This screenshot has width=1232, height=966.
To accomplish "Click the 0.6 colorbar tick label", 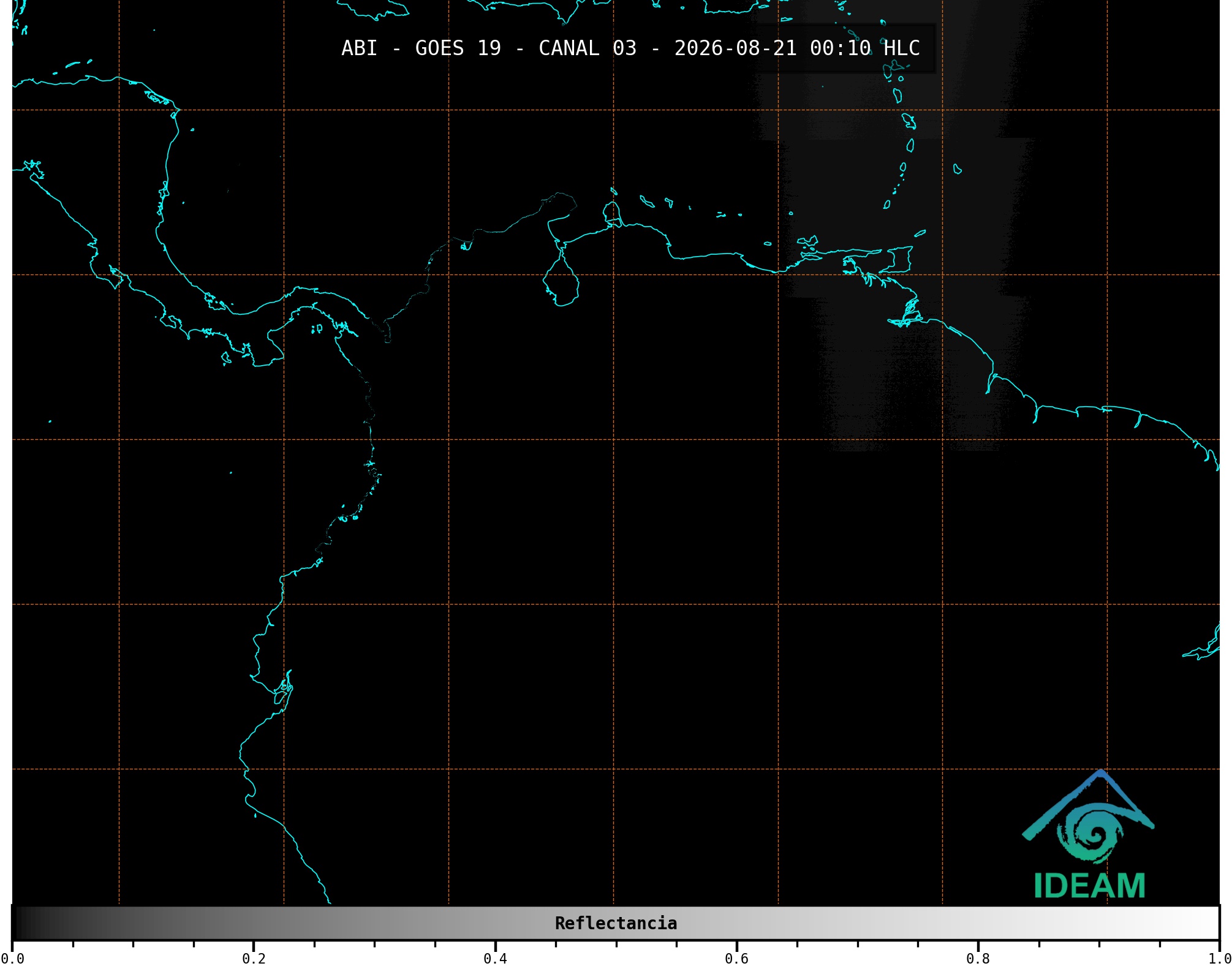I will 736,959.
